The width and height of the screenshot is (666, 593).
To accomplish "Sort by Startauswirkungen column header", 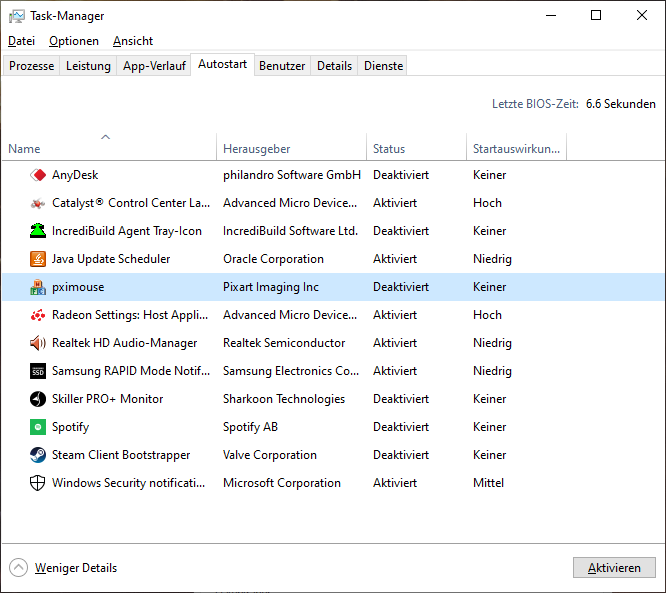I will 516,146.
